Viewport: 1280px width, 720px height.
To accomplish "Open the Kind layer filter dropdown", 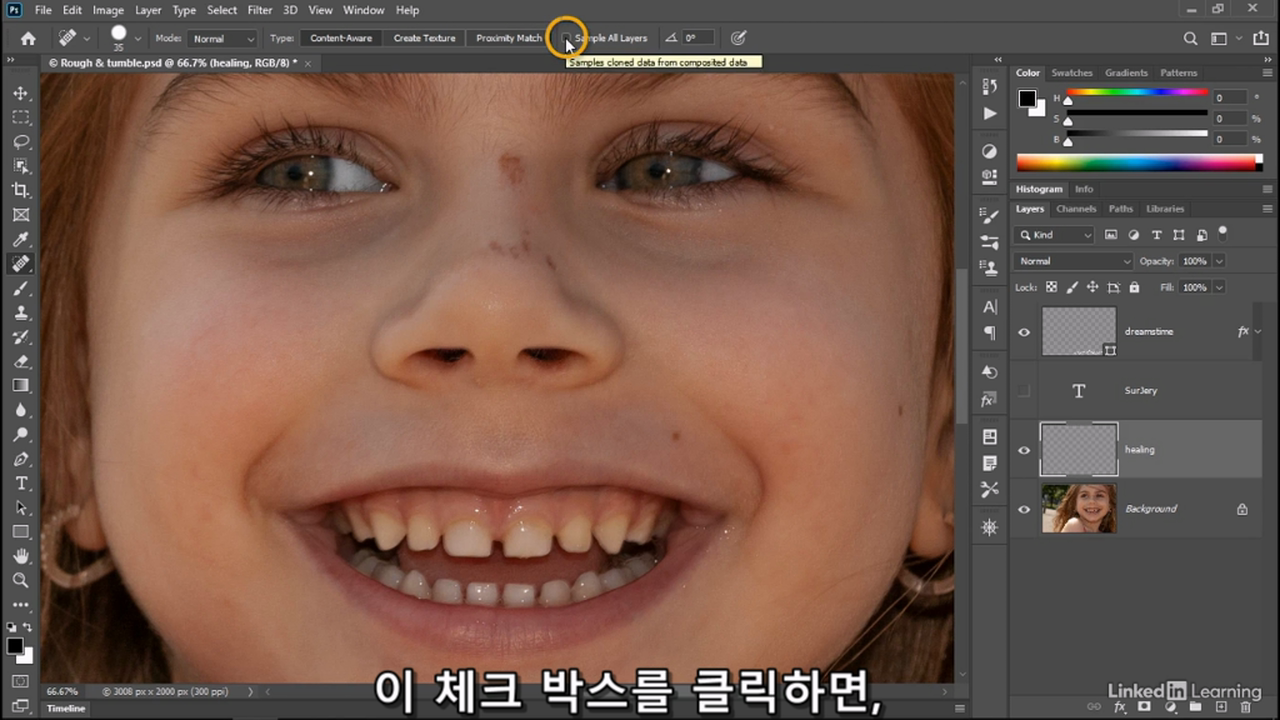I will [1056, 235].
